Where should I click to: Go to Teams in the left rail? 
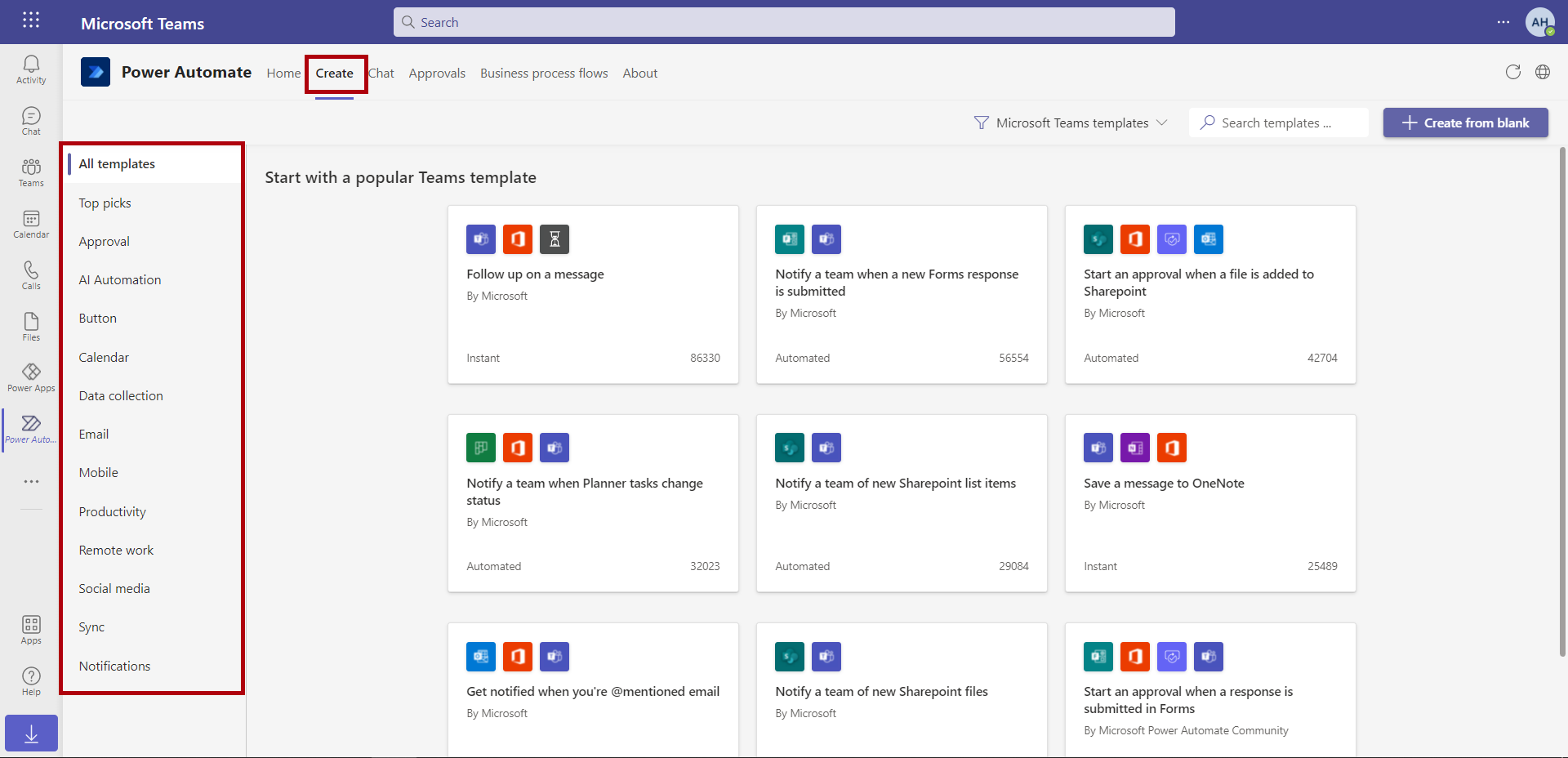pos(31,172)
